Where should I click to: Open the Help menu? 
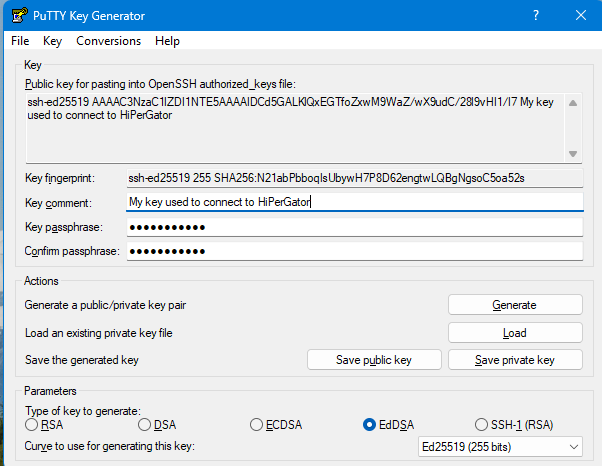click(x=167, y=41)
